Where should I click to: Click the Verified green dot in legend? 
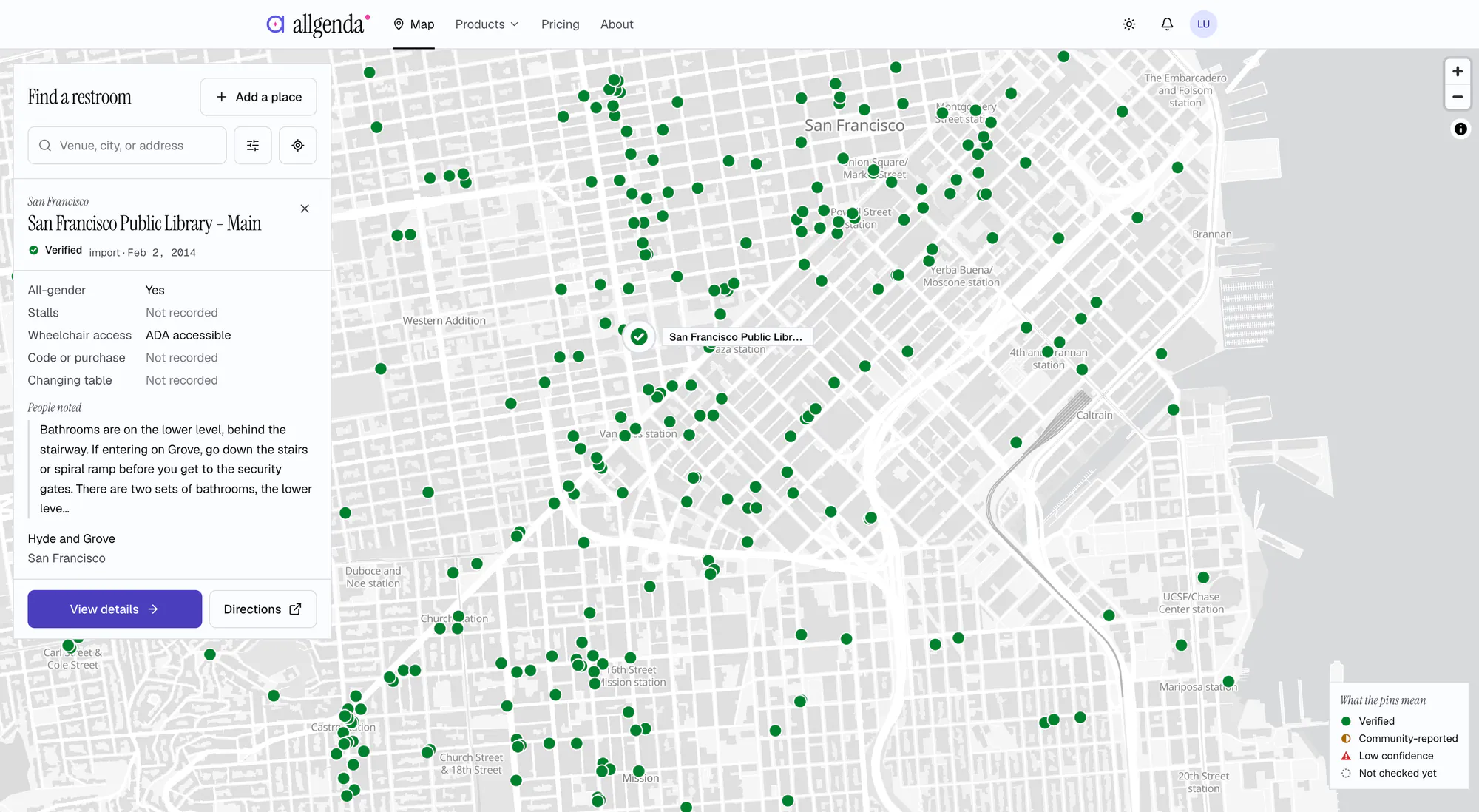click(1346, 721)
